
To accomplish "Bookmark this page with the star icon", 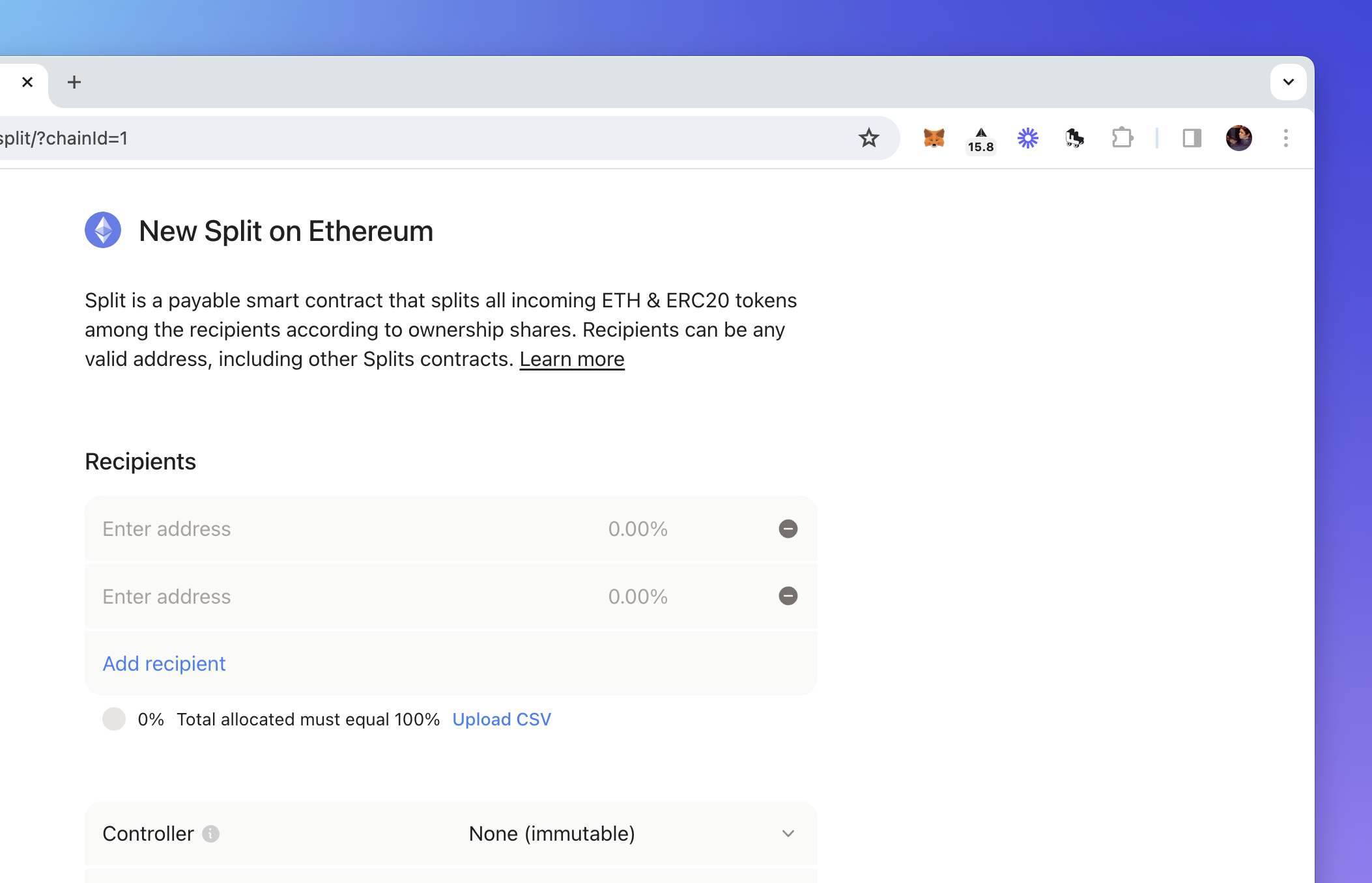I will pos(868,138).
